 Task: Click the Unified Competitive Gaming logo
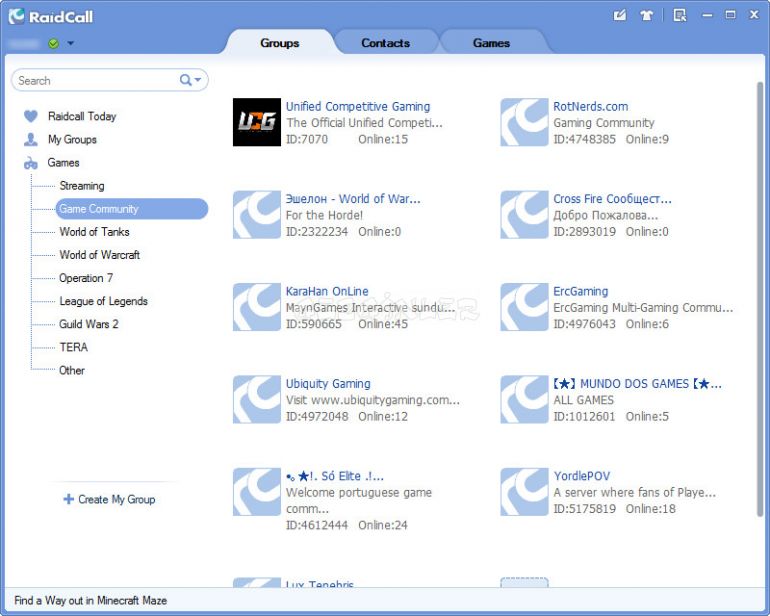click(257, 122)
